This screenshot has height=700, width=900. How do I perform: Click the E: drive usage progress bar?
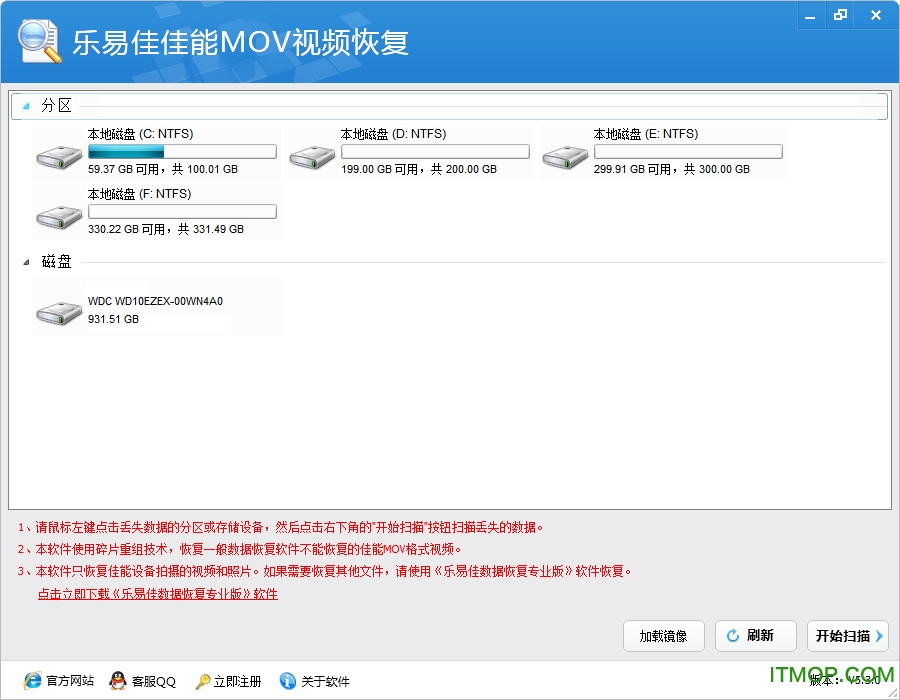(x=688, y=151)
